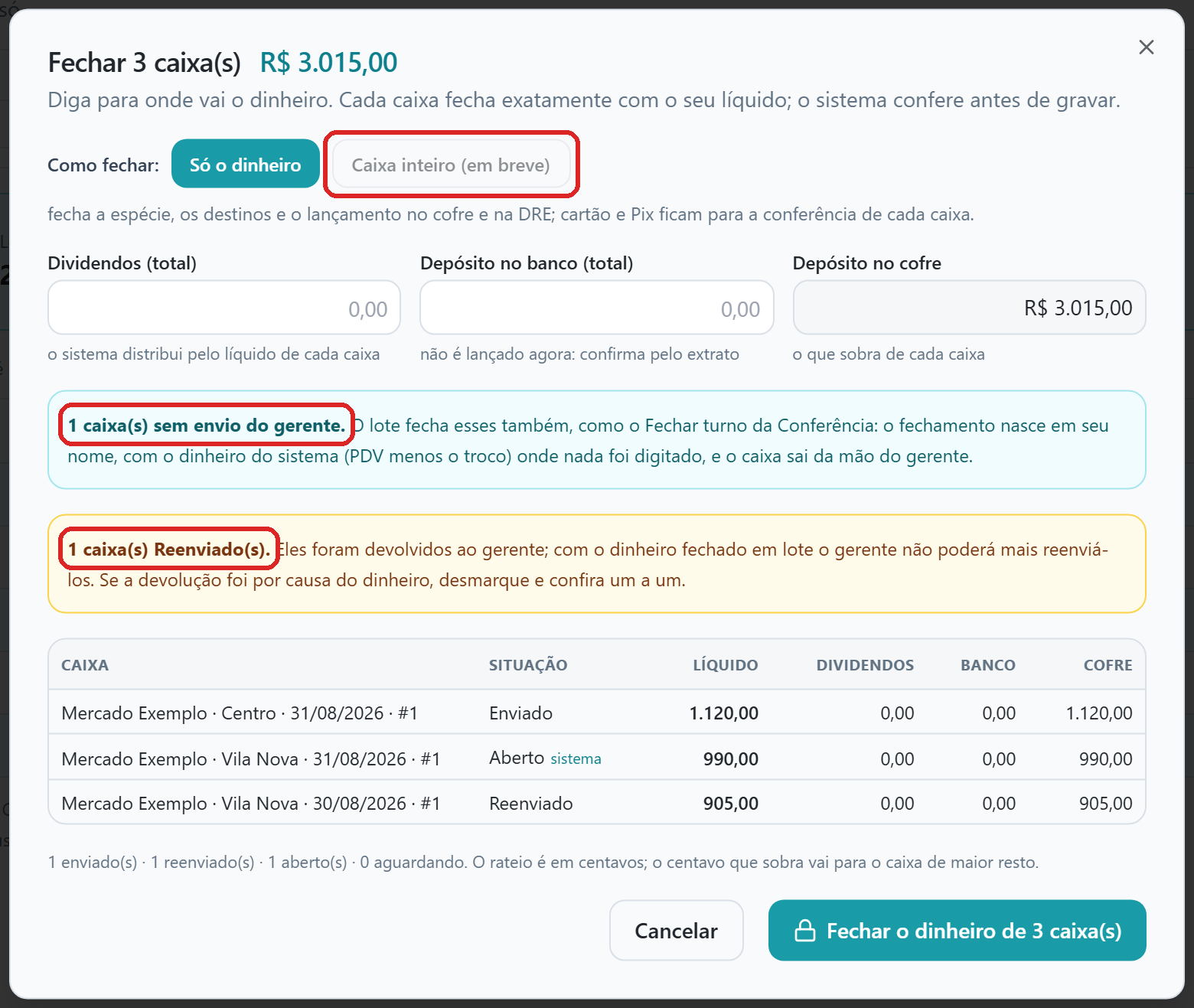The image size is (1194, 1008).
Task: Select 'Caixa inteiro (em breve)' option
Action: (451, 165)
